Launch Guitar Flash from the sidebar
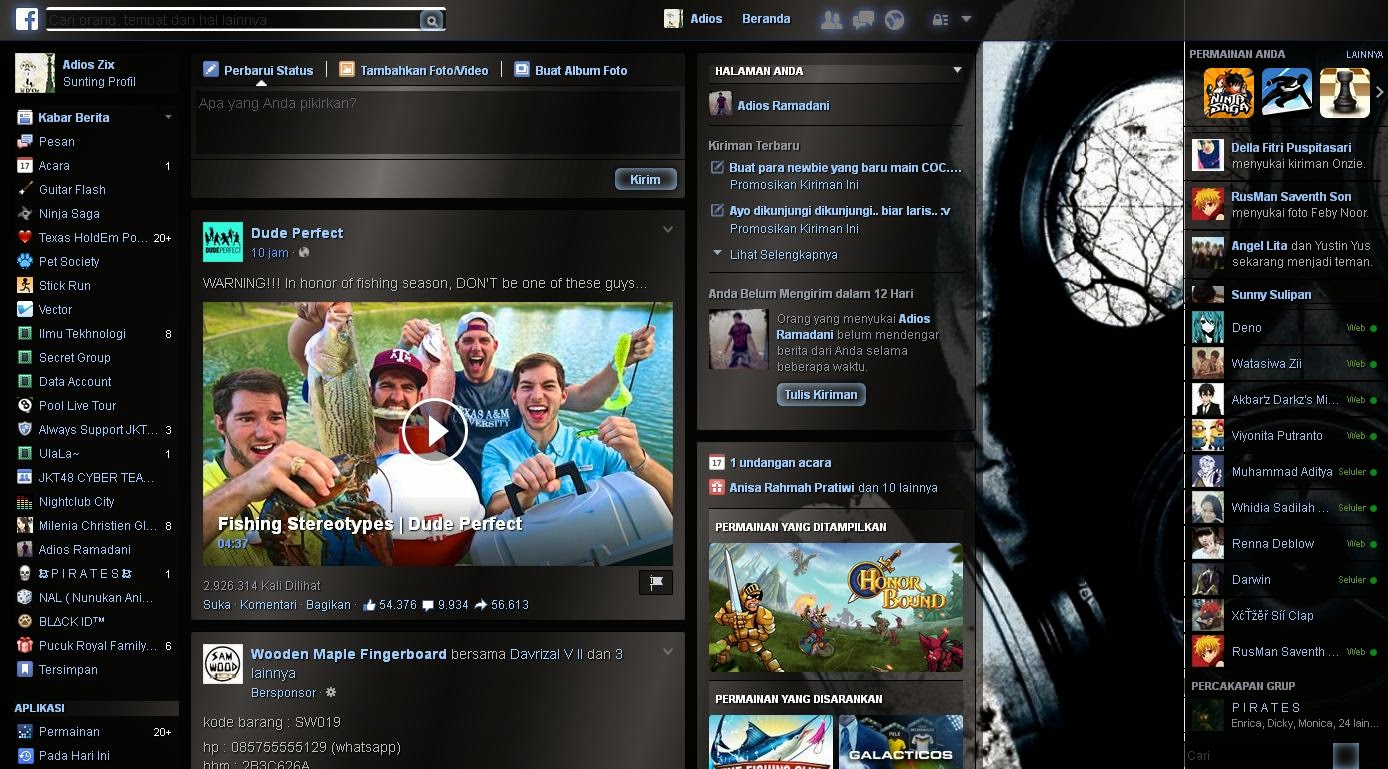The width and height of the screenshot is (1388, 769). point(72,190)
